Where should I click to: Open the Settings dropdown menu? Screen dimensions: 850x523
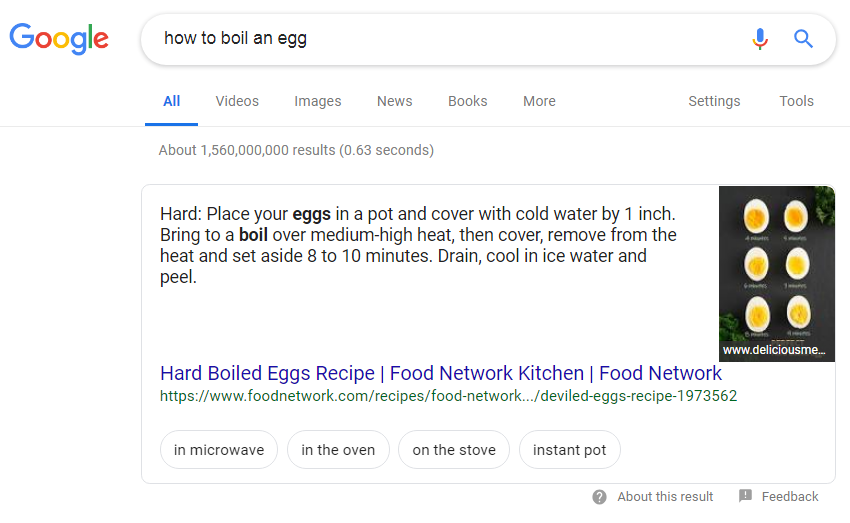714,101
